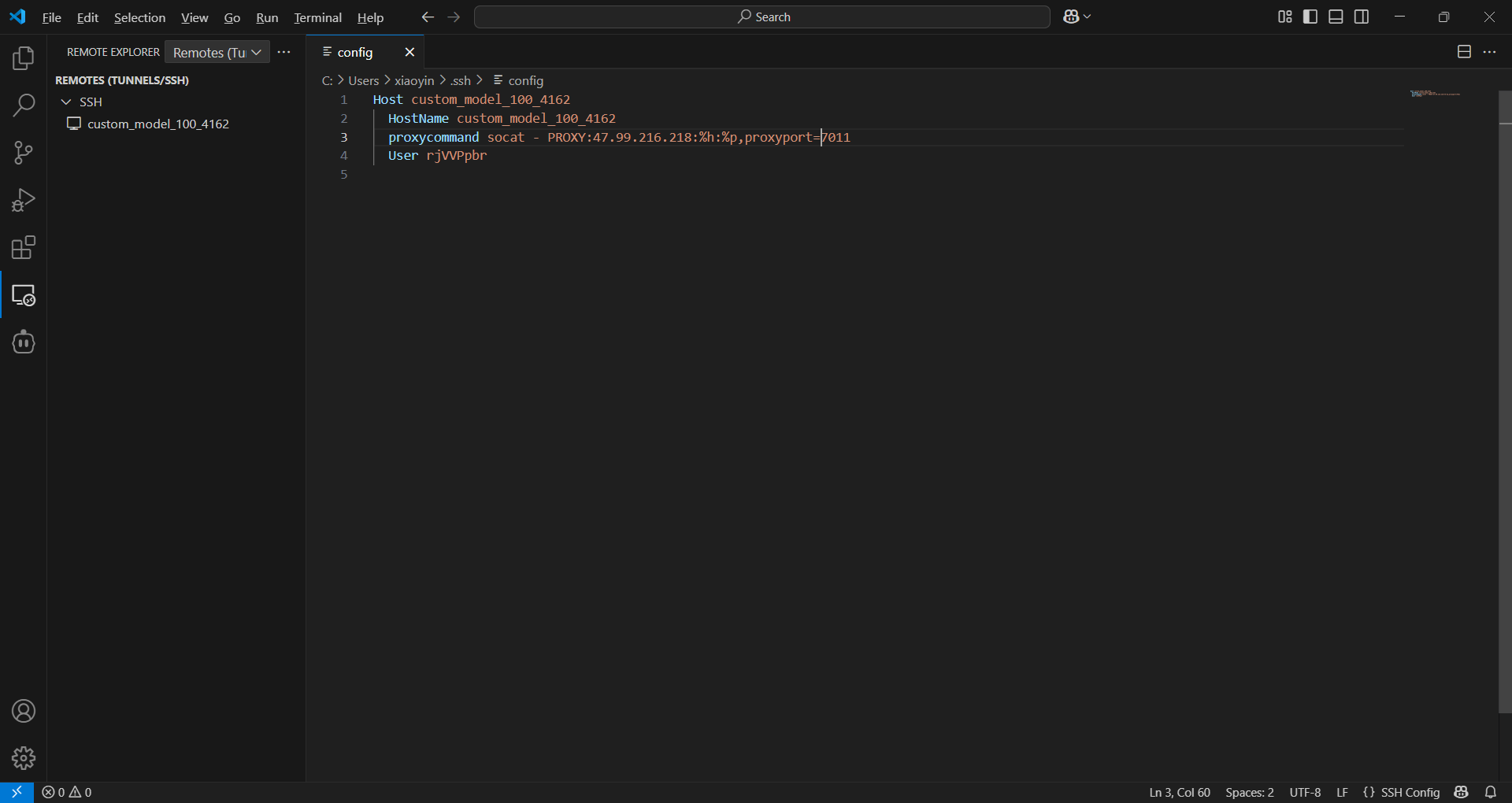The width and height of the screenshot is (1512, 803).
Task: Toggle the secondary side bar
Action: pos(1362,17)
